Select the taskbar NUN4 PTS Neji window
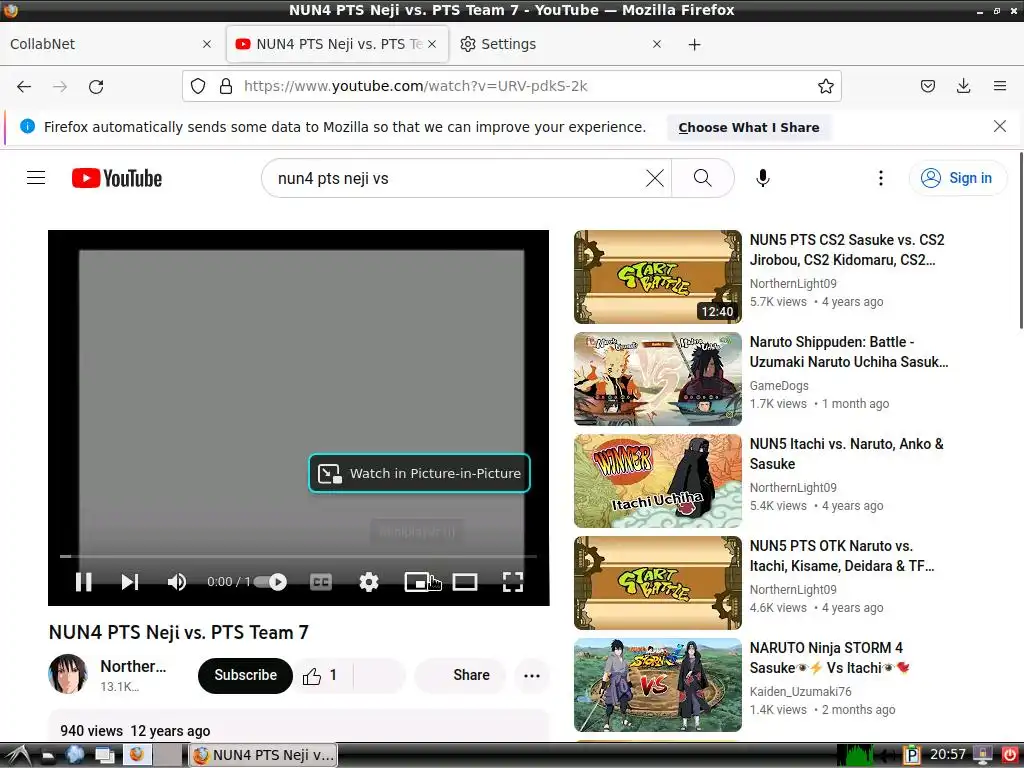Screen dimensions: 1024x768 (x=264, y=755)
